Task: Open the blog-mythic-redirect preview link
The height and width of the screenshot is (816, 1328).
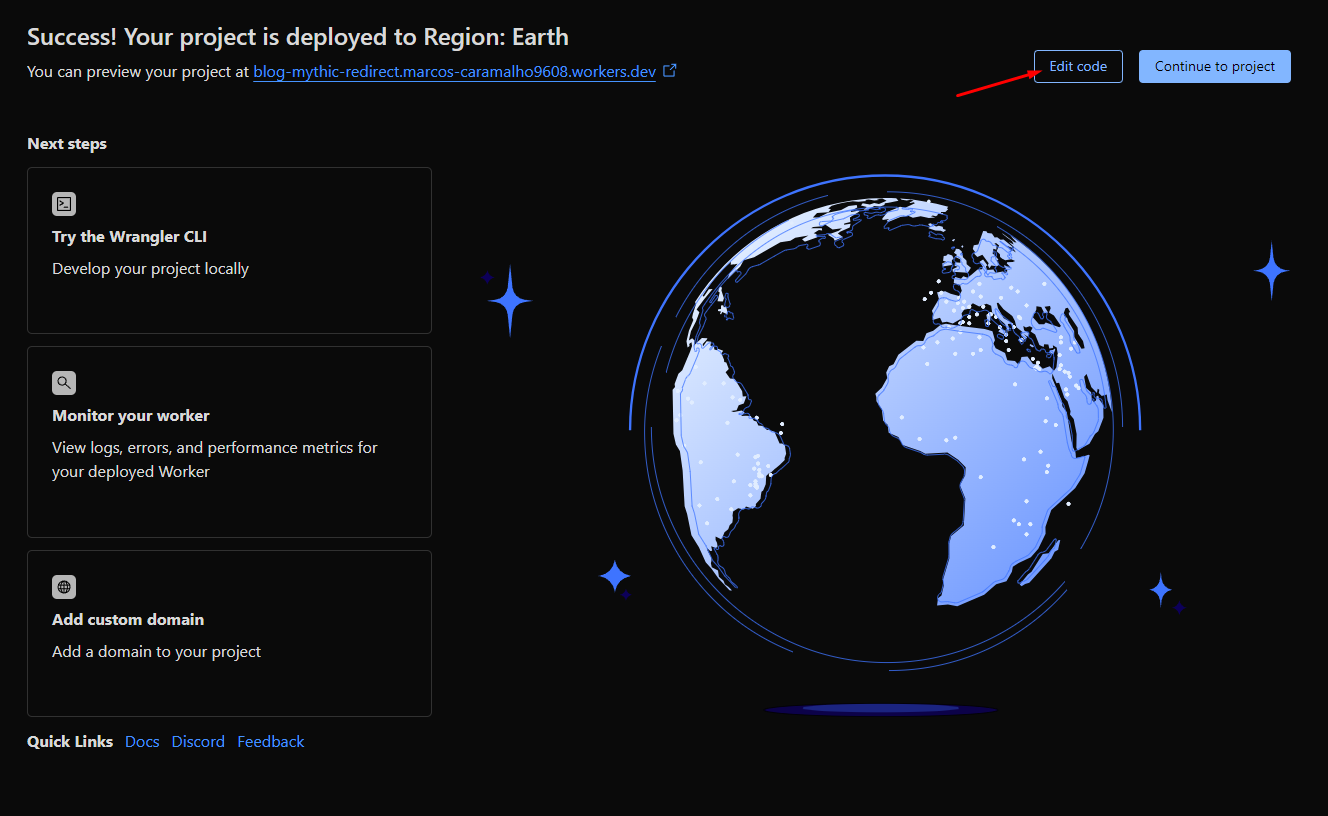Action: point(452,71)
